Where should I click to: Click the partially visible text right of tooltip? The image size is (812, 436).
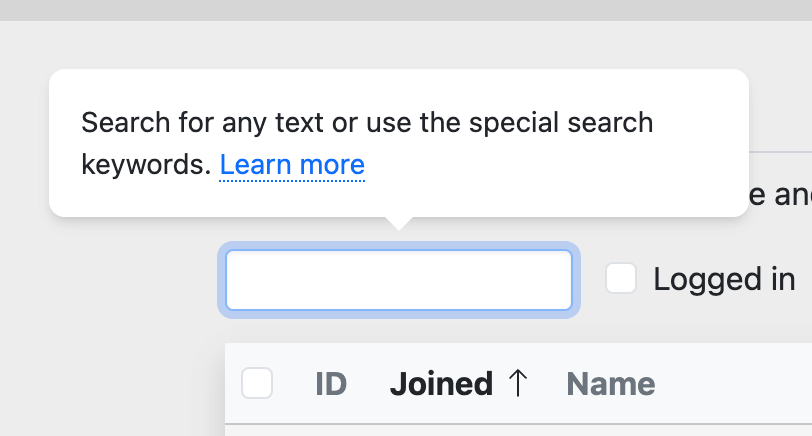point(780,195)
